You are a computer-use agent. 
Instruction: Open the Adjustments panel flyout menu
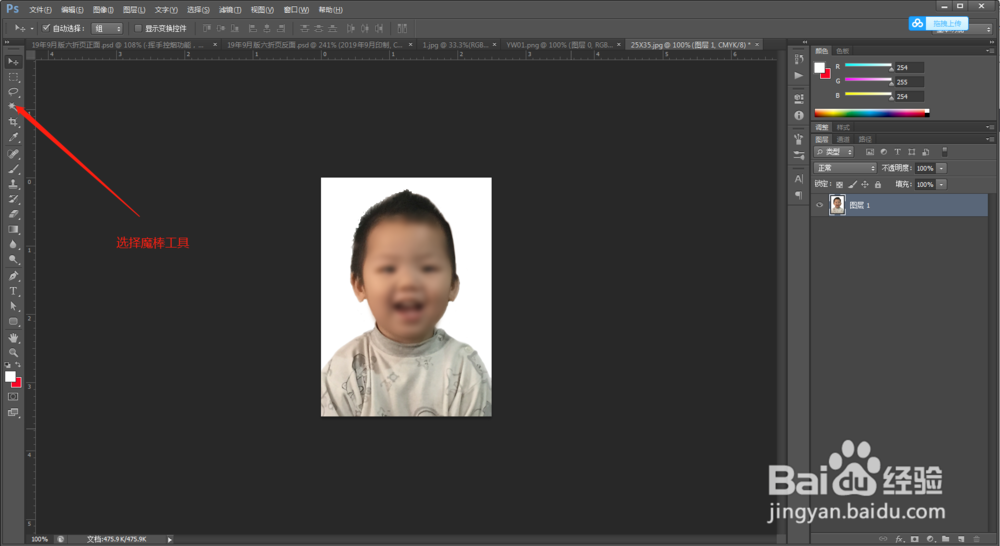click(989, 127)
